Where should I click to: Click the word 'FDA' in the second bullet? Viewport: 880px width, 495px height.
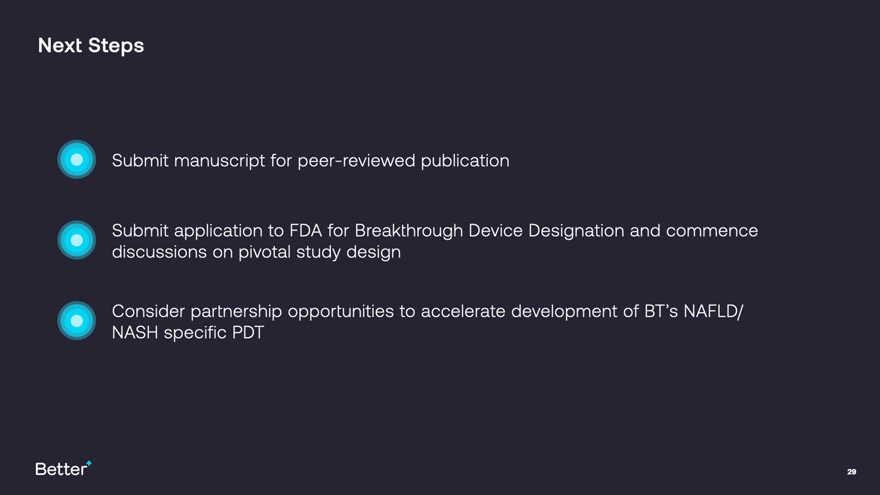tap(305, 231)
